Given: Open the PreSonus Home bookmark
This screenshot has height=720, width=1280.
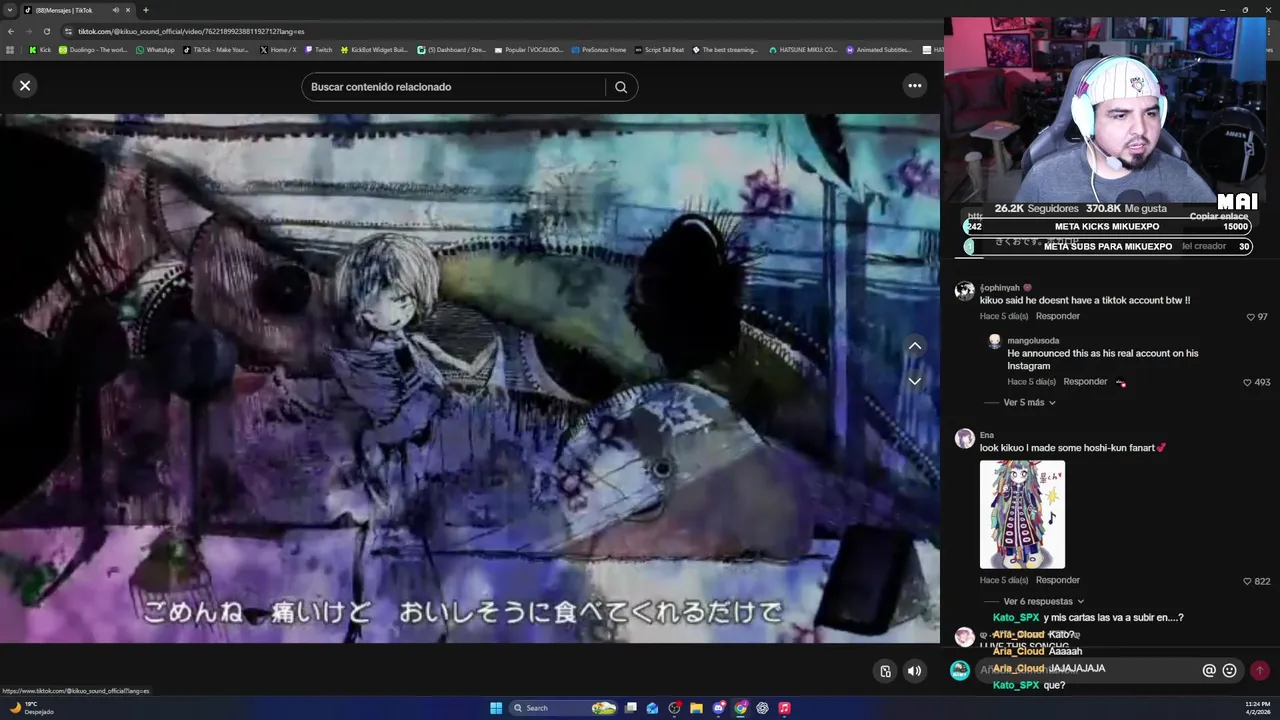Looking at the screenshot, I should 599,49.
